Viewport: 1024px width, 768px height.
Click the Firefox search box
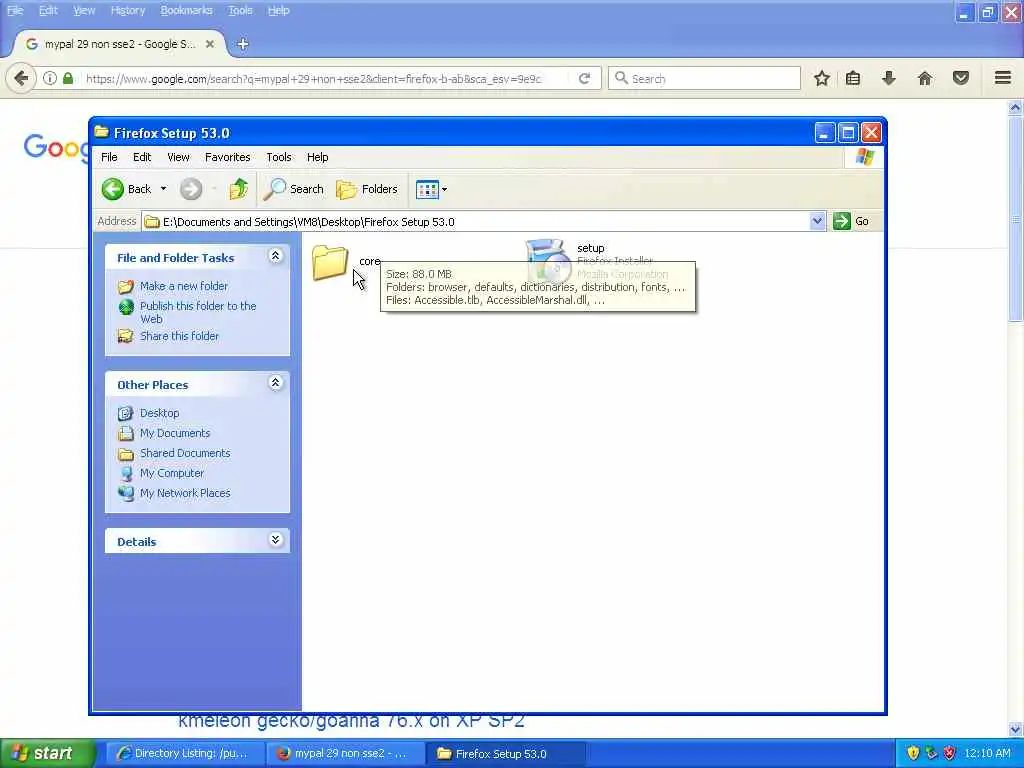[x=704, y=78]
